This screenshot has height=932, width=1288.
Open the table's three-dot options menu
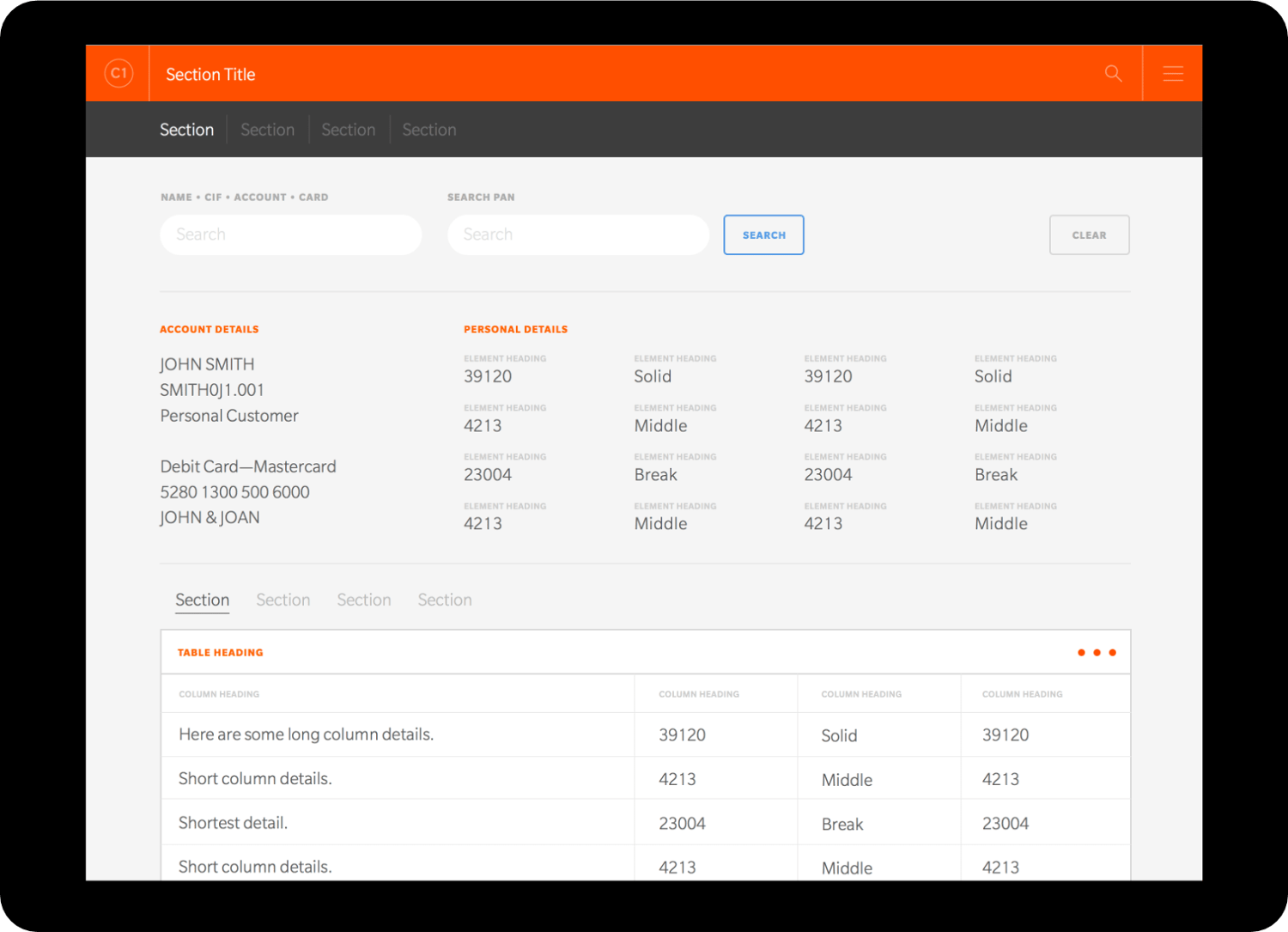1097,653
